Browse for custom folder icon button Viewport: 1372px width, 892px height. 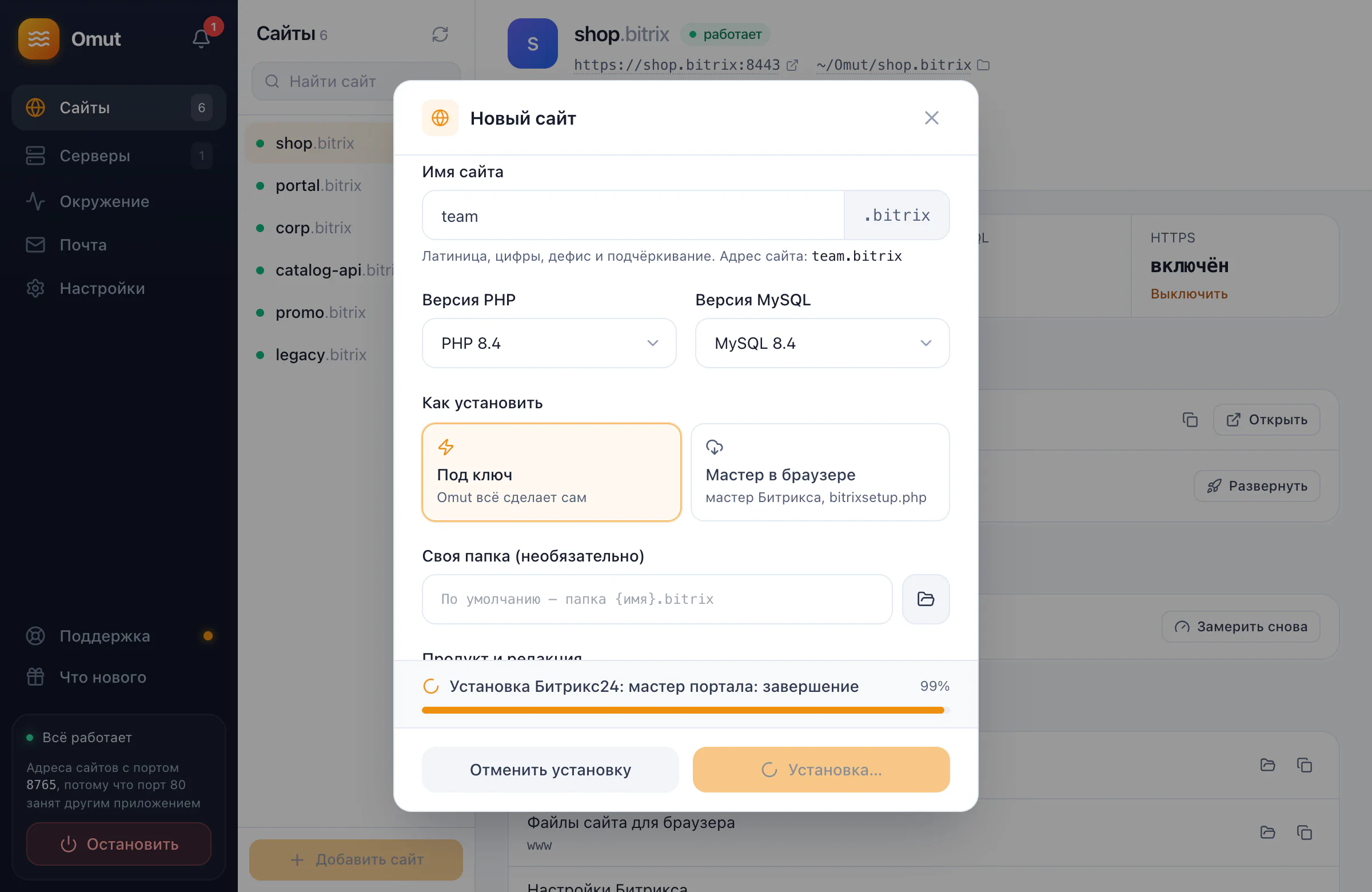[925, 599]
